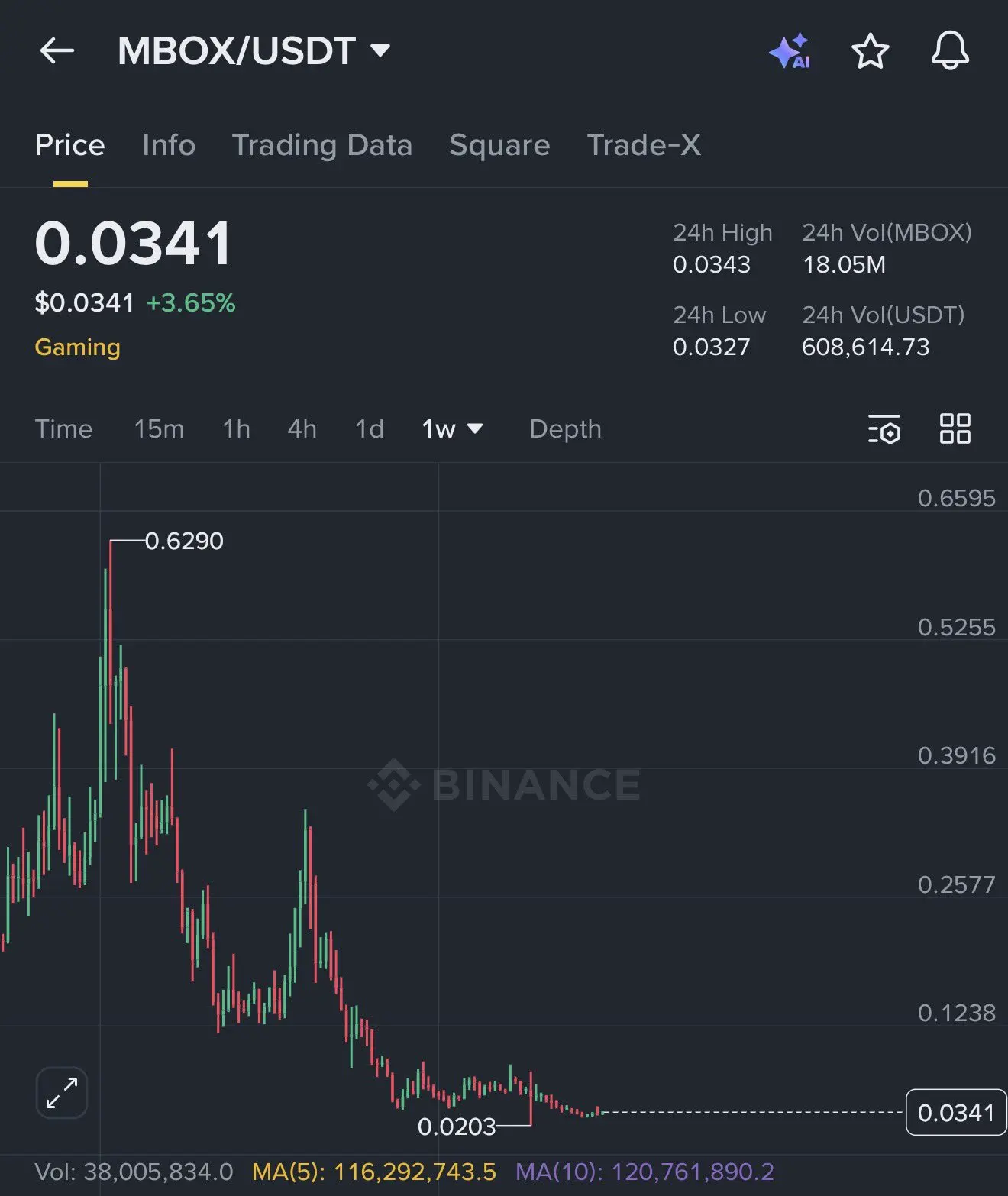Tap the $0.0341 USD price
The height and width of the screenshot is (1196, 1008).
click(85, 303)
